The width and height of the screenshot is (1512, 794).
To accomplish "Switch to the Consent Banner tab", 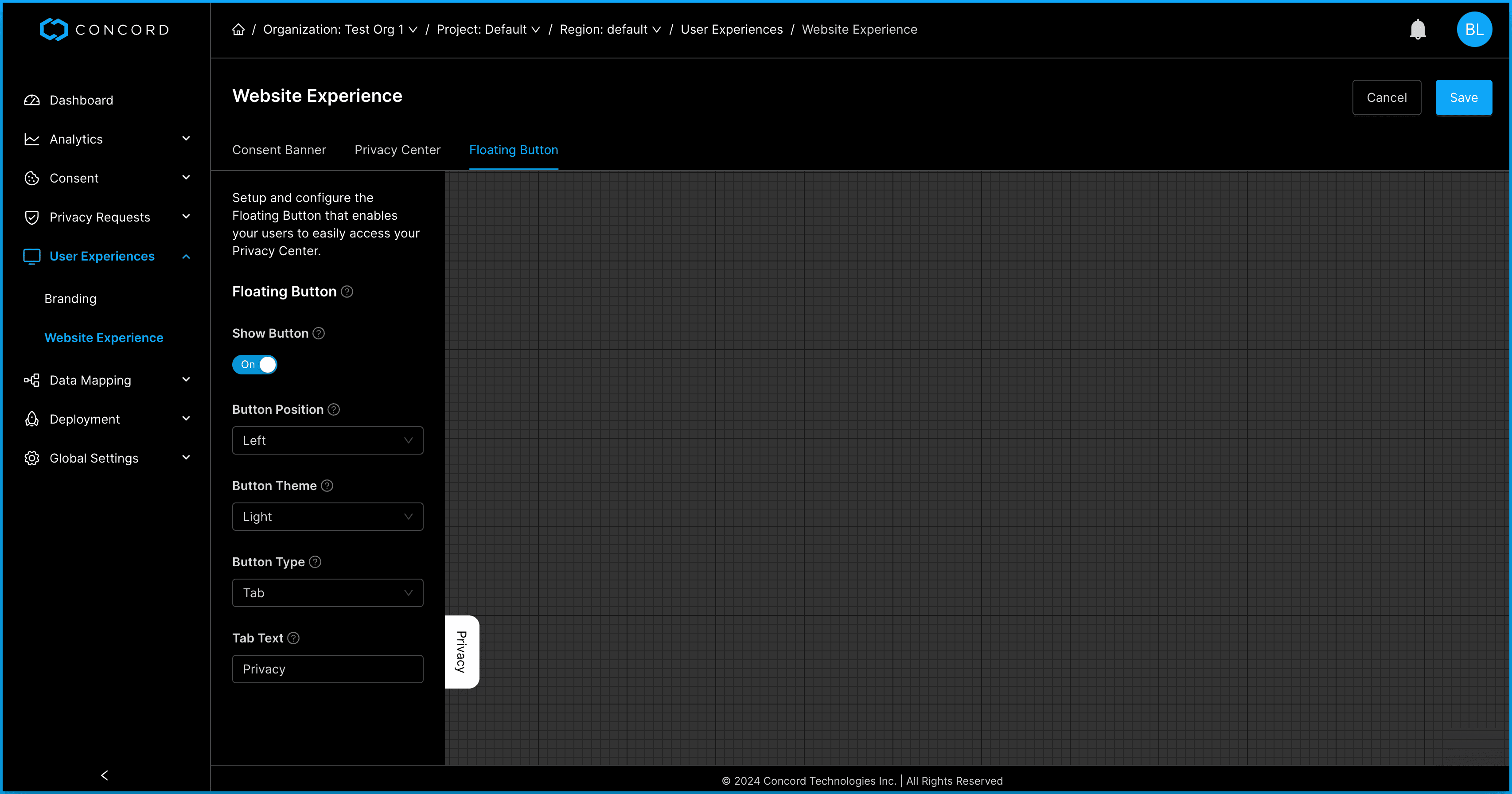I will [x=279, y=150].
